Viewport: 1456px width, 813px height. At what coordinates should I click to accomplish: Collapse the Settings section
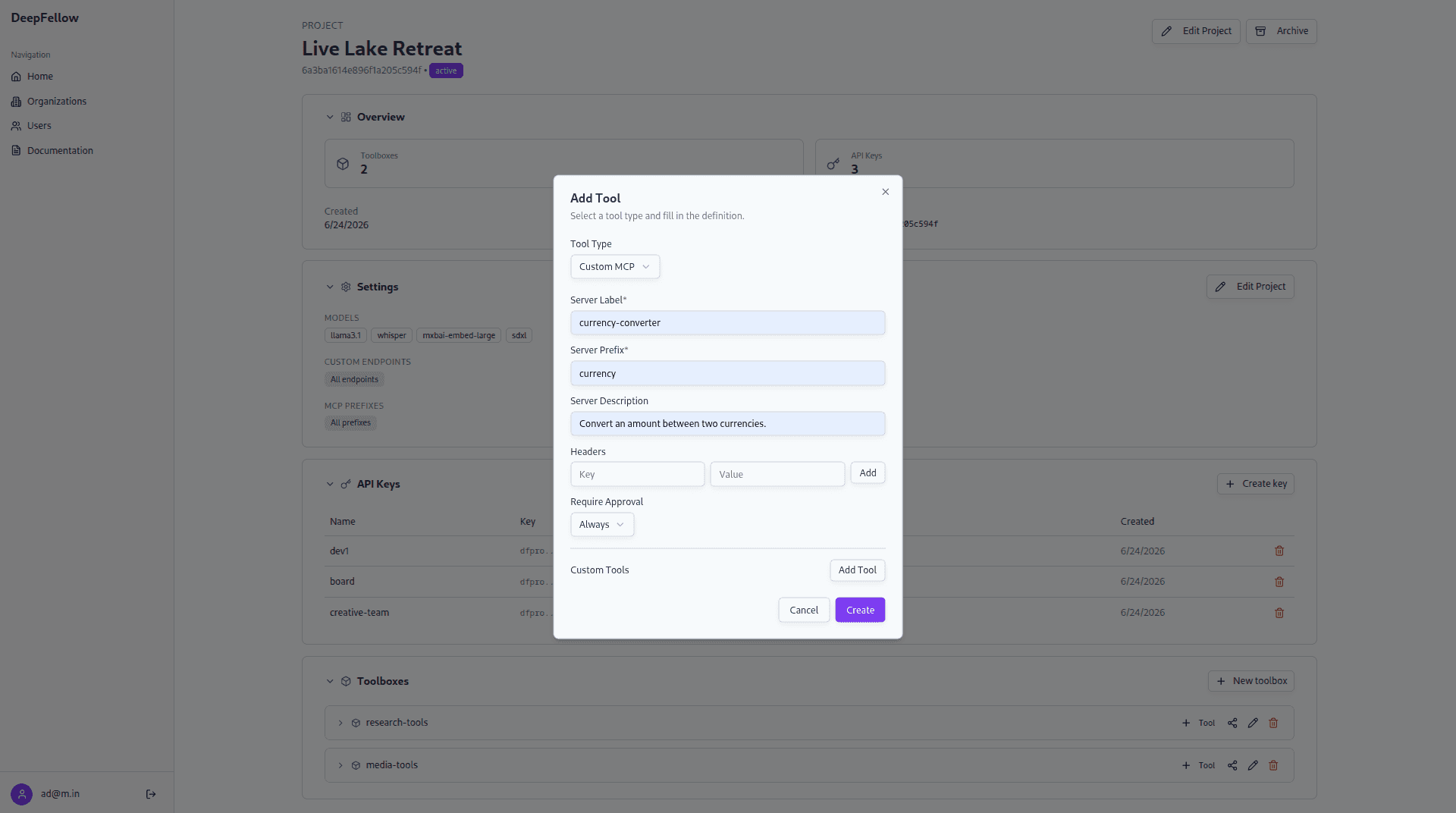[x=330, y=287]
